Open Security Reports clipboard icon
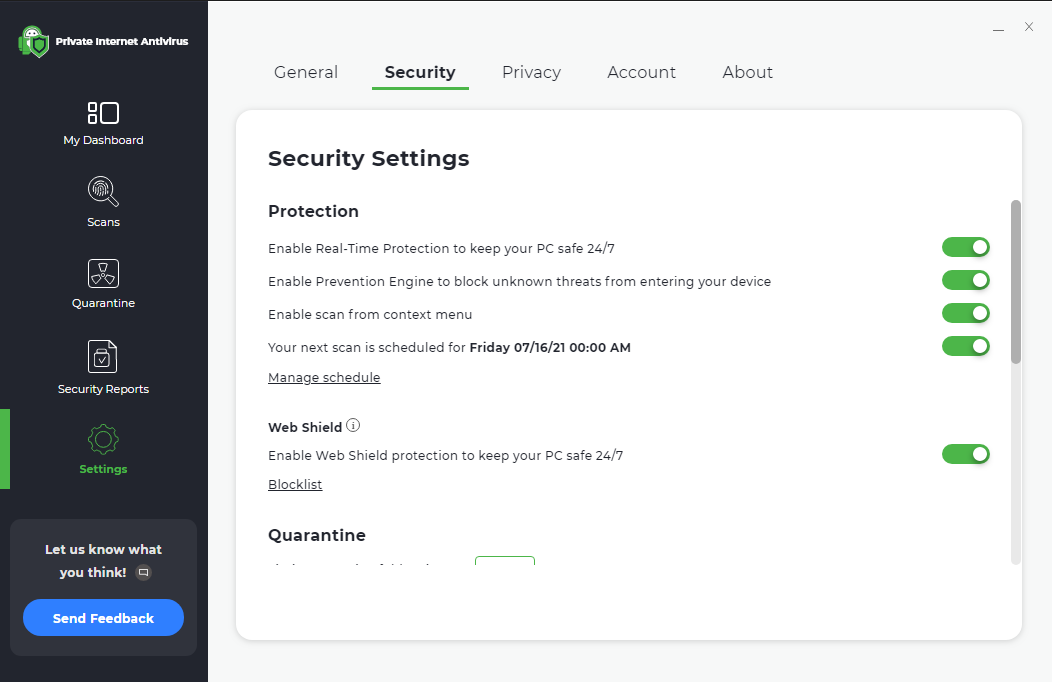 tap(103, 356)
